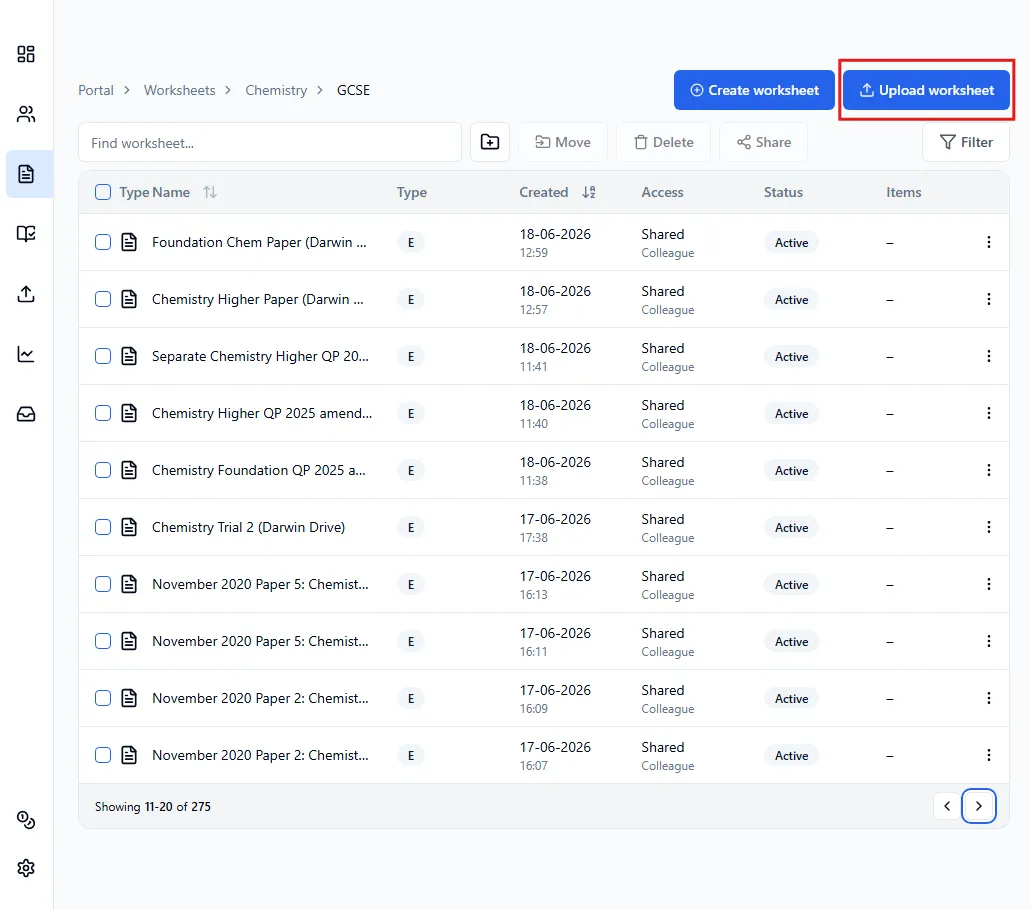This screenshot has height=910, width=1031.
Task: Tick checkbox for Foundation Chem Paper row
Action: tap(103, 242)
